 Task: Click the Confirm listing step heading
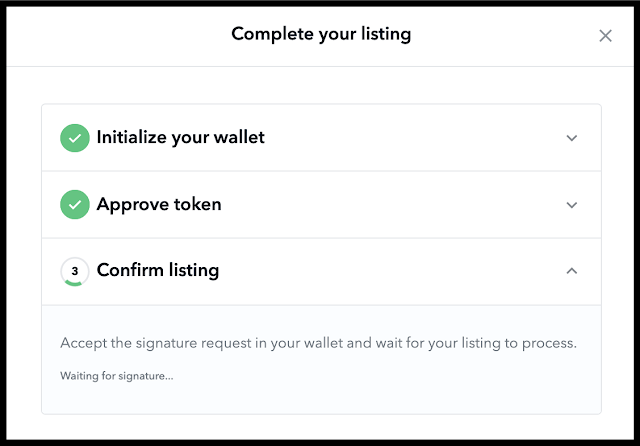pos(157,271)
